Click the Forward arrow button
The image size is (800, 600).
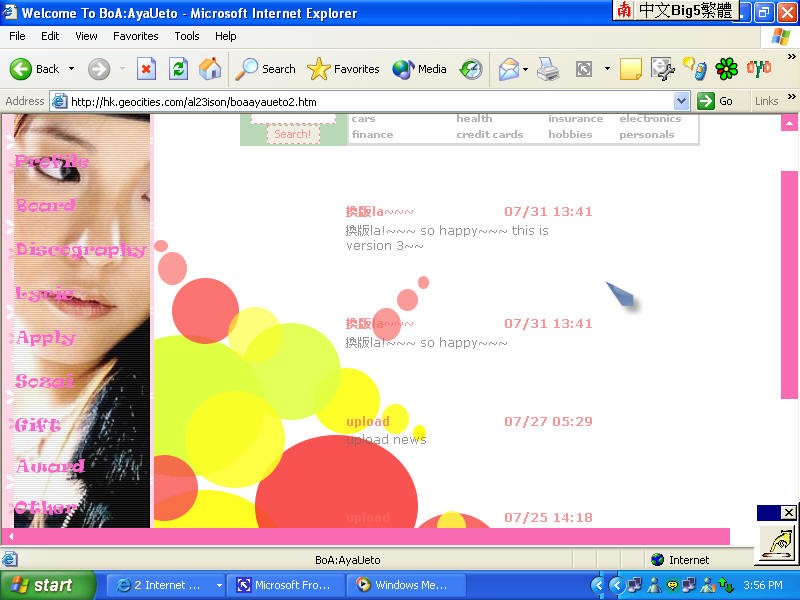point(98,69)
